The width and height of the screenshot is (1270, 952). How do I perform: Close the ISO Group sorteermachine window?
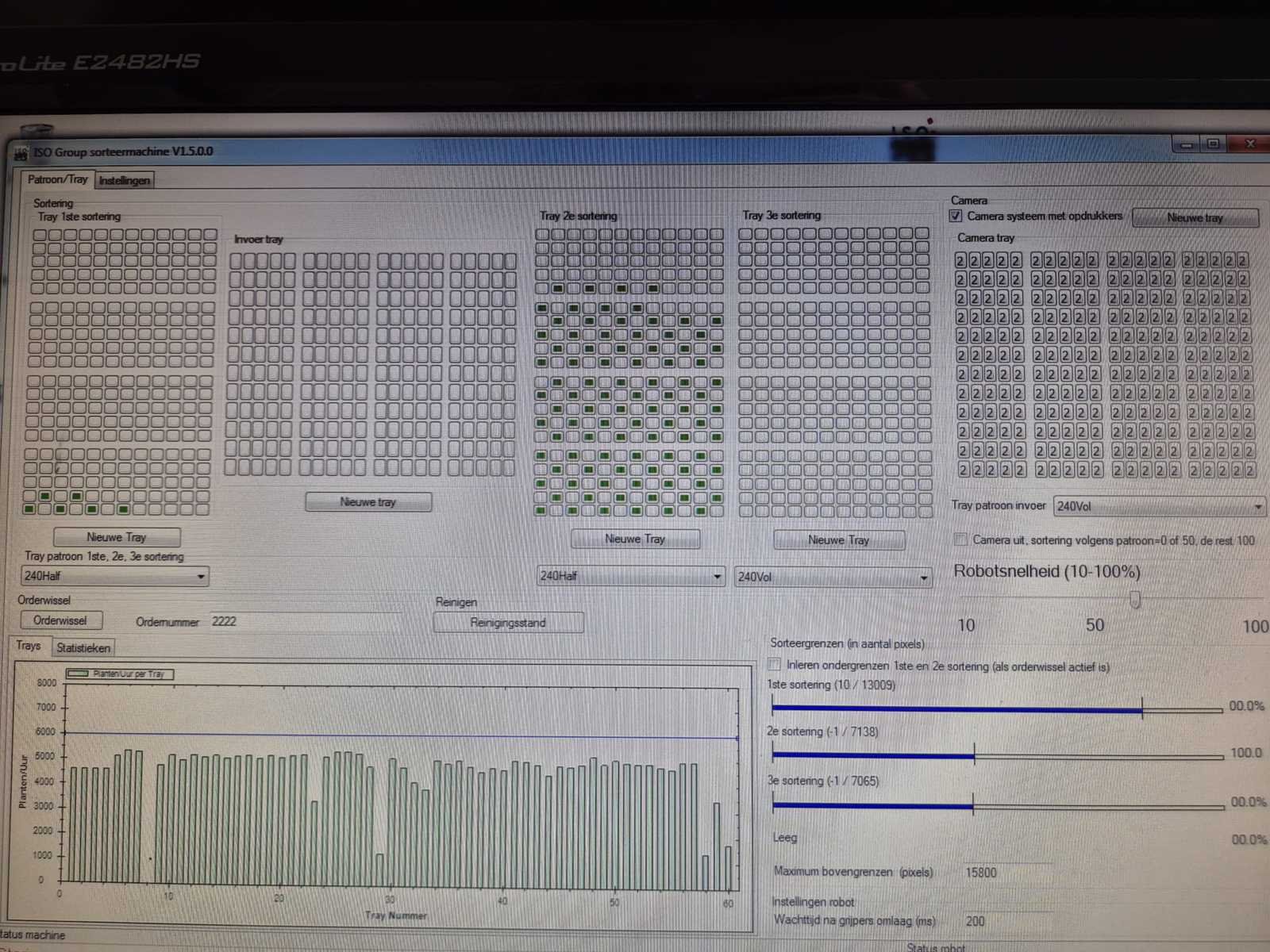tap(1248, 144)
